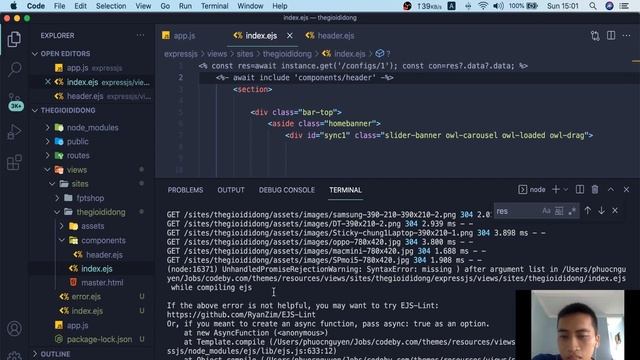Viewport: 640px width, 360px height.
Task: Open the Explorer more actions ellipsis
Action: 140,36
